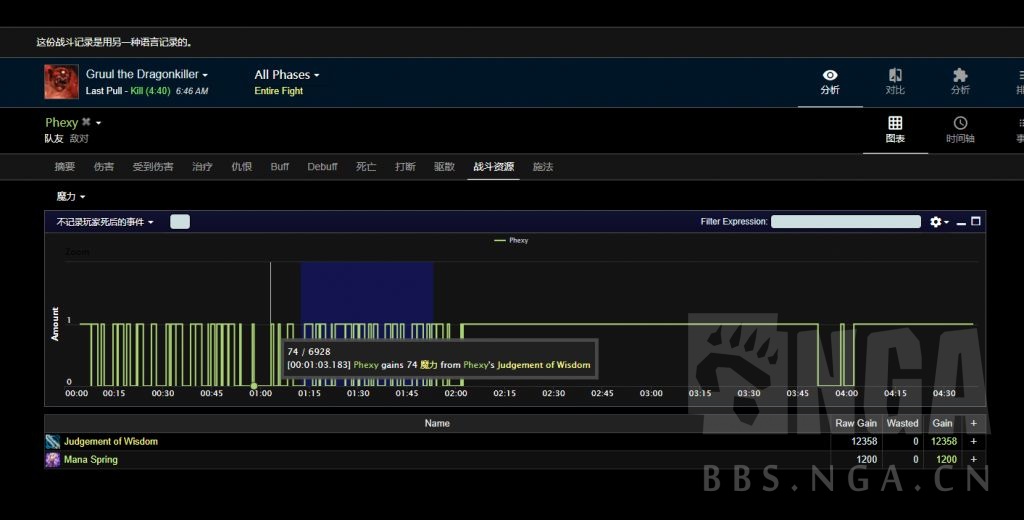Click the Gruul boss portrait thumbnail
The height and width of the screenshot is (520, 1024).
pyautogui.click(x=61, y=82)
